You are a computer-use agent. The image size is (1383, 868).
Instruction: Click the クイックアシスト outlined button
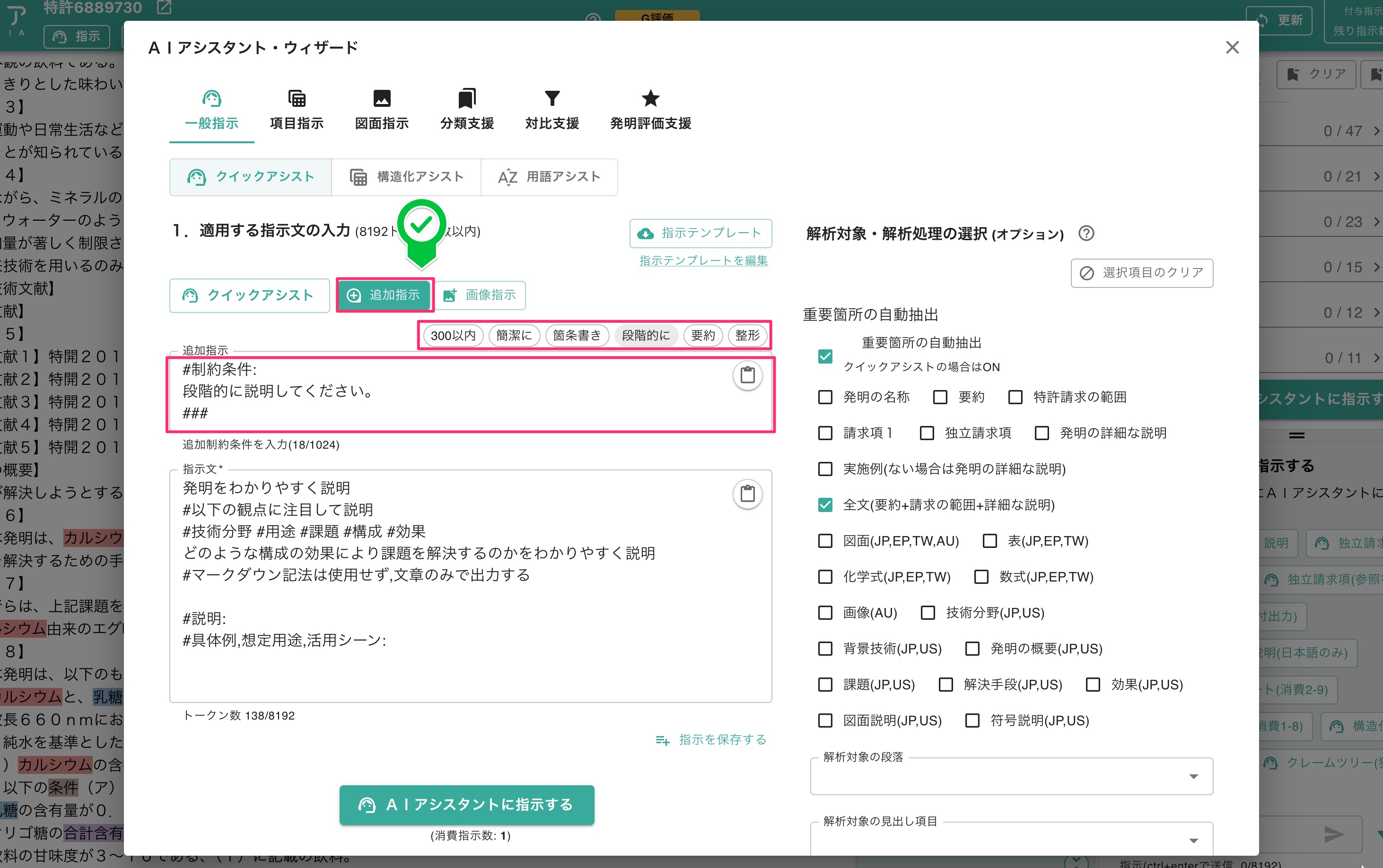[249, 295]
